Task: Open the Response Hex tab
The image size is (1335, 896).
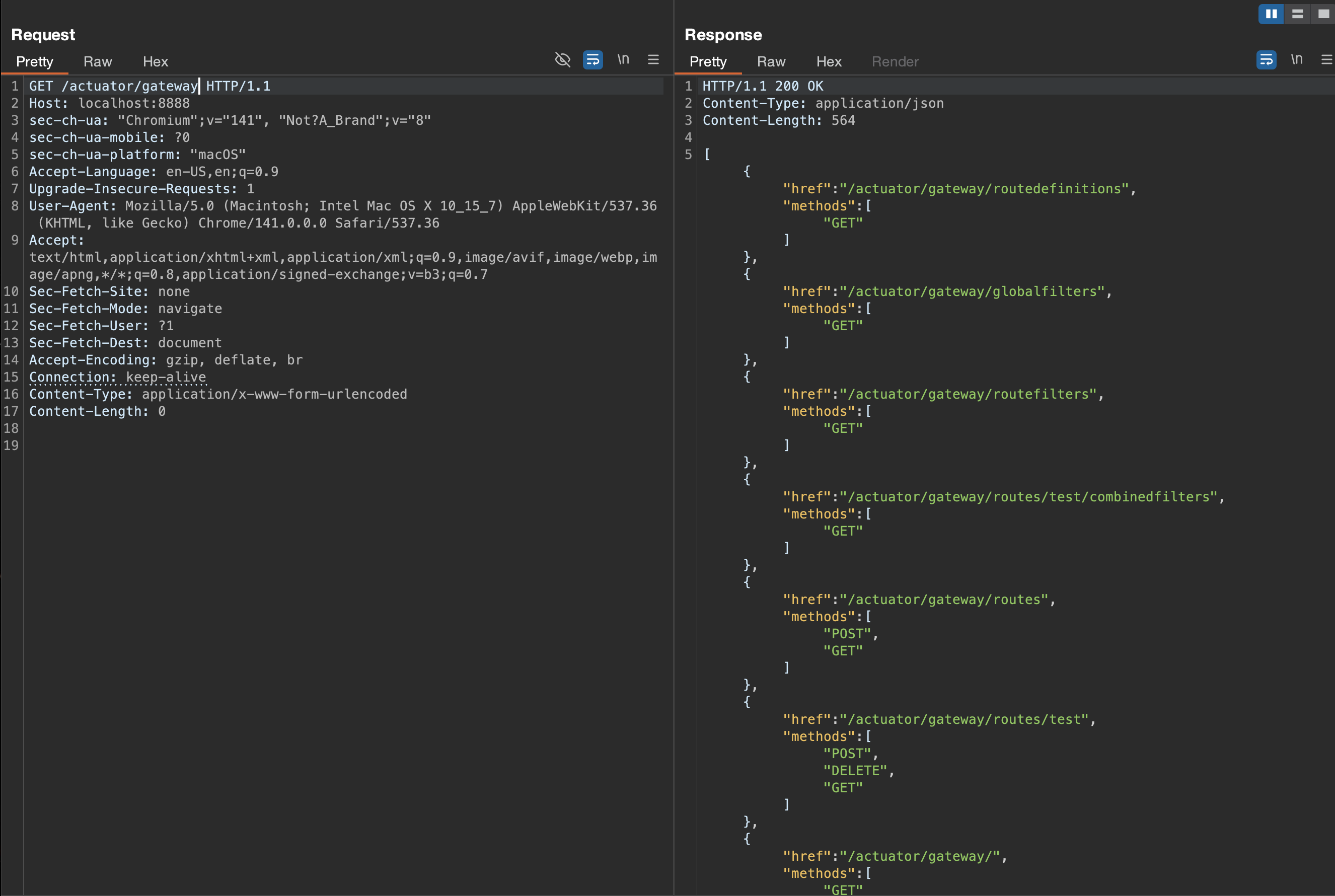Action: tap(829, 62)
